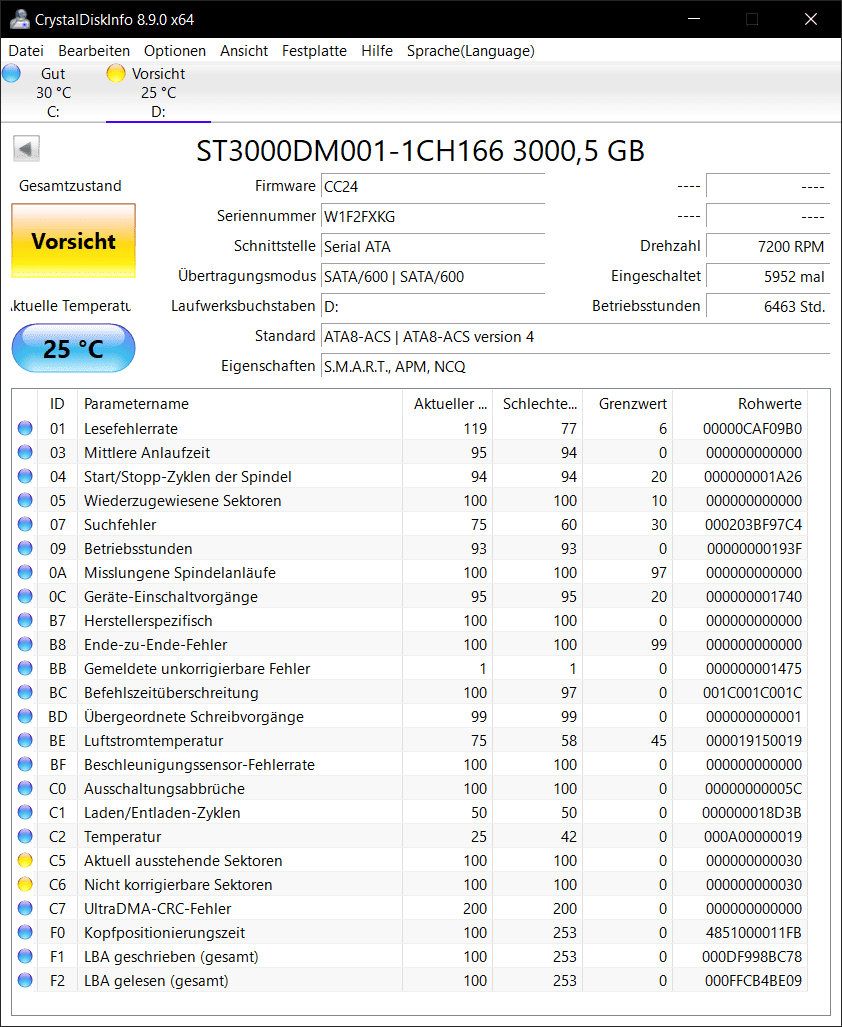Click the Laufwerksbuchstaben field D:
The width and height of the screenshot is (842, 1027).
(433, 307)
